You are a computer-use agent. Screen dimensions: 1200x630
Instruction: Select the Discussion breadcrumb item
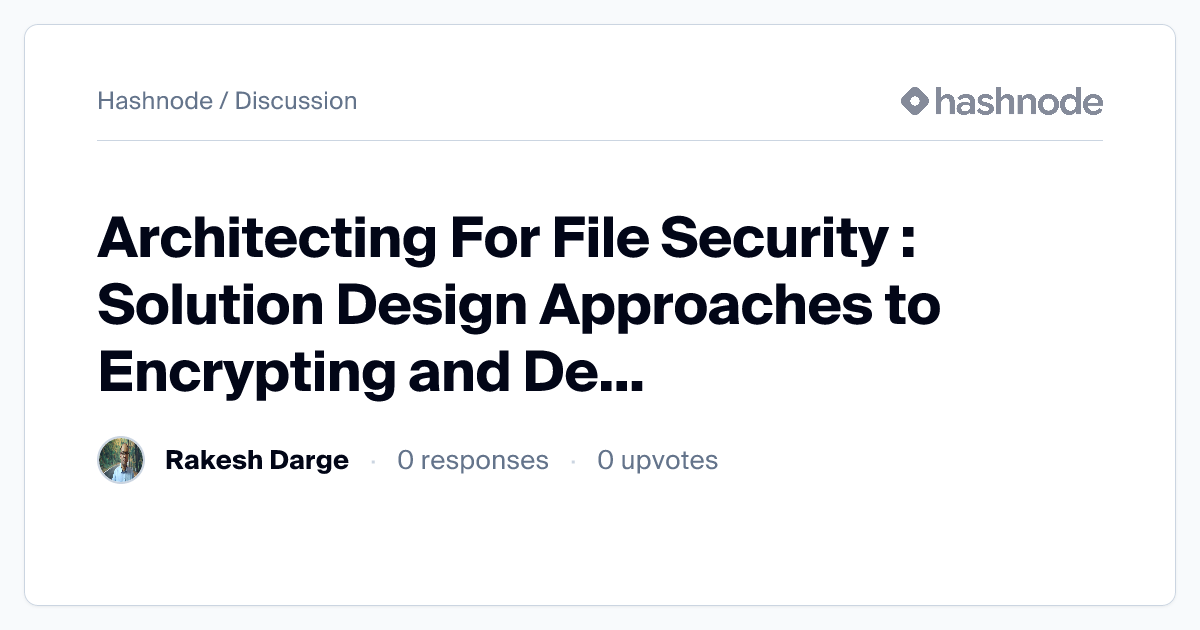(x=296, y=101)
